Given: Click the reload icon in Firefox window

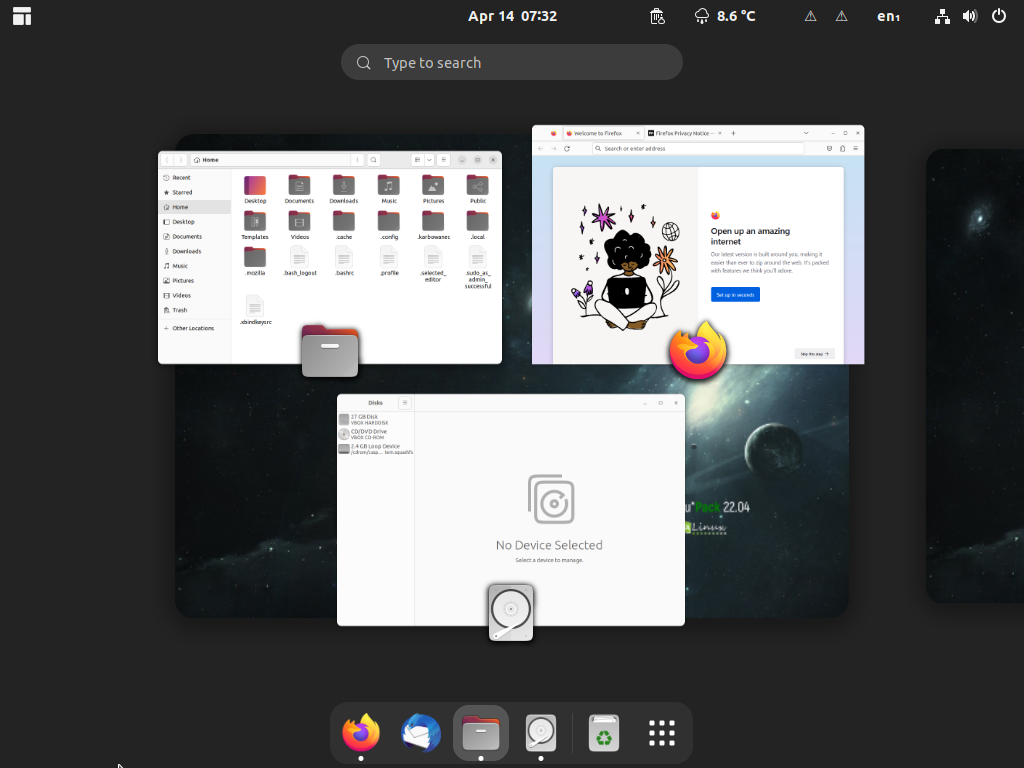Looking at the screenshot, I should point(567,149).
